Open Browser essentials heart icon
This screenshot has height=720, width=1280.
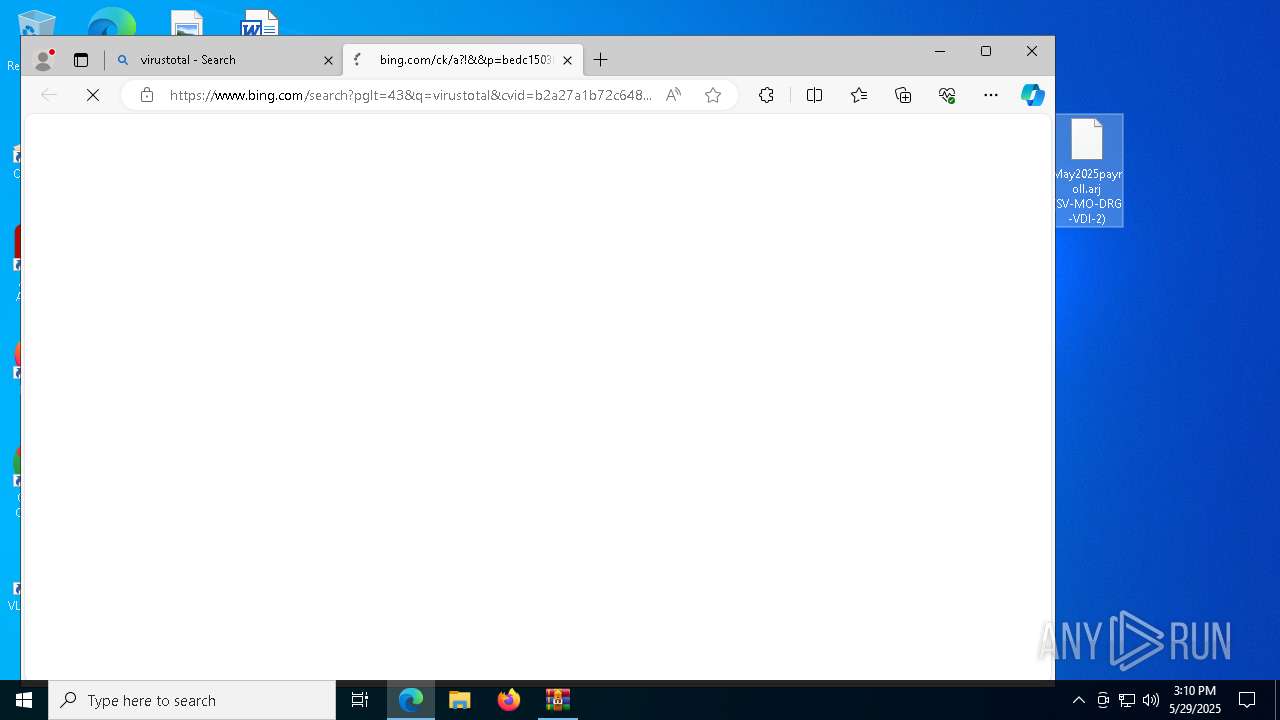tap(947, 95)
